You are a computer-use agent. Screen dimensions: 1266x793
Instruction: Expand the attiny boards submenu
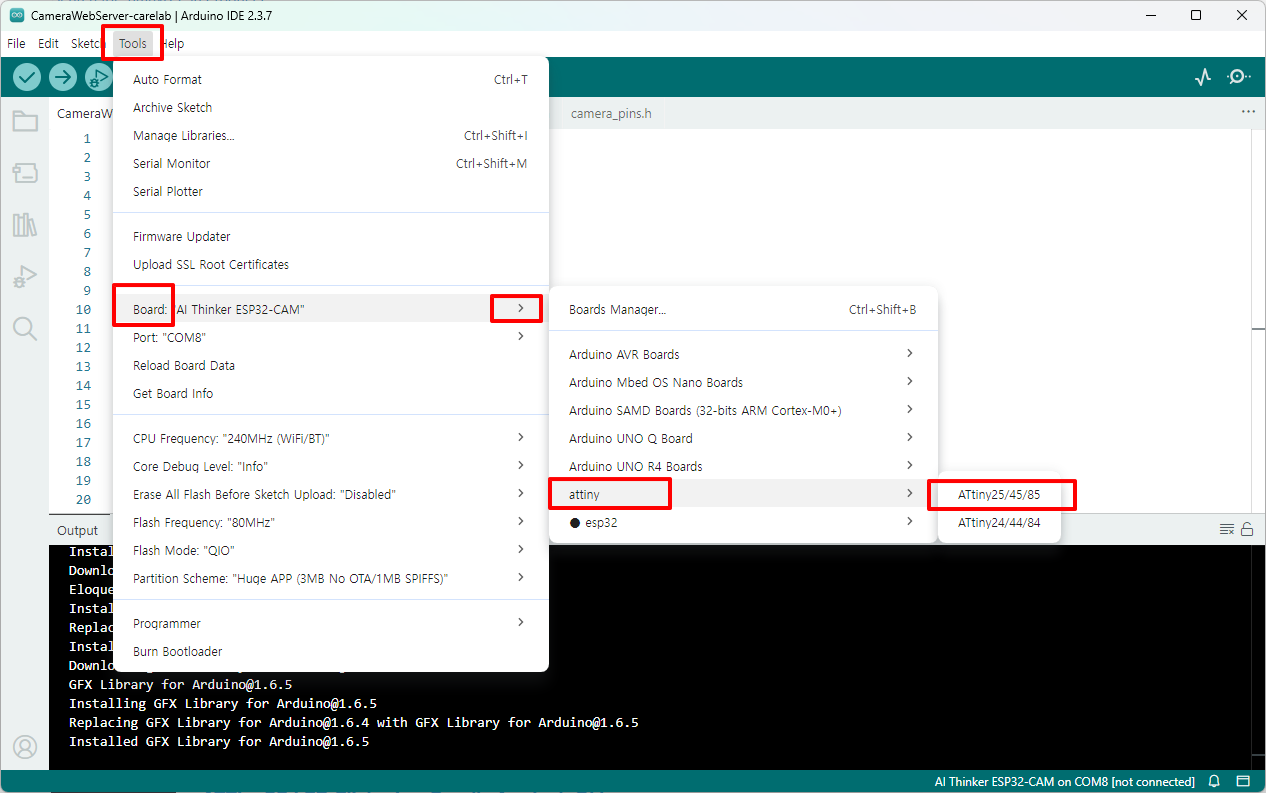(x=743, y=494)
